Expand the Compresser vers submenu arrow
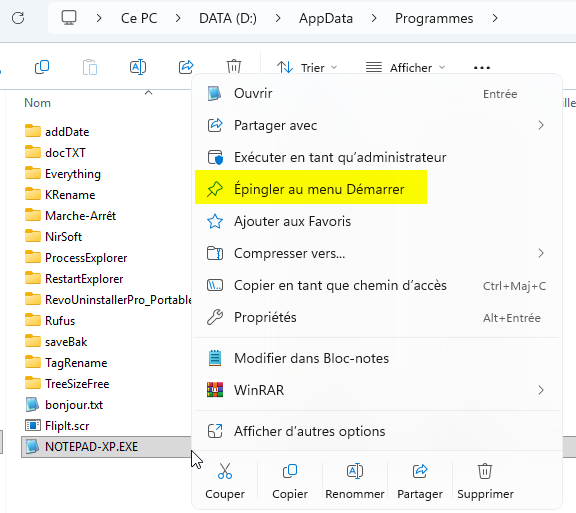 tap(541, 253)
